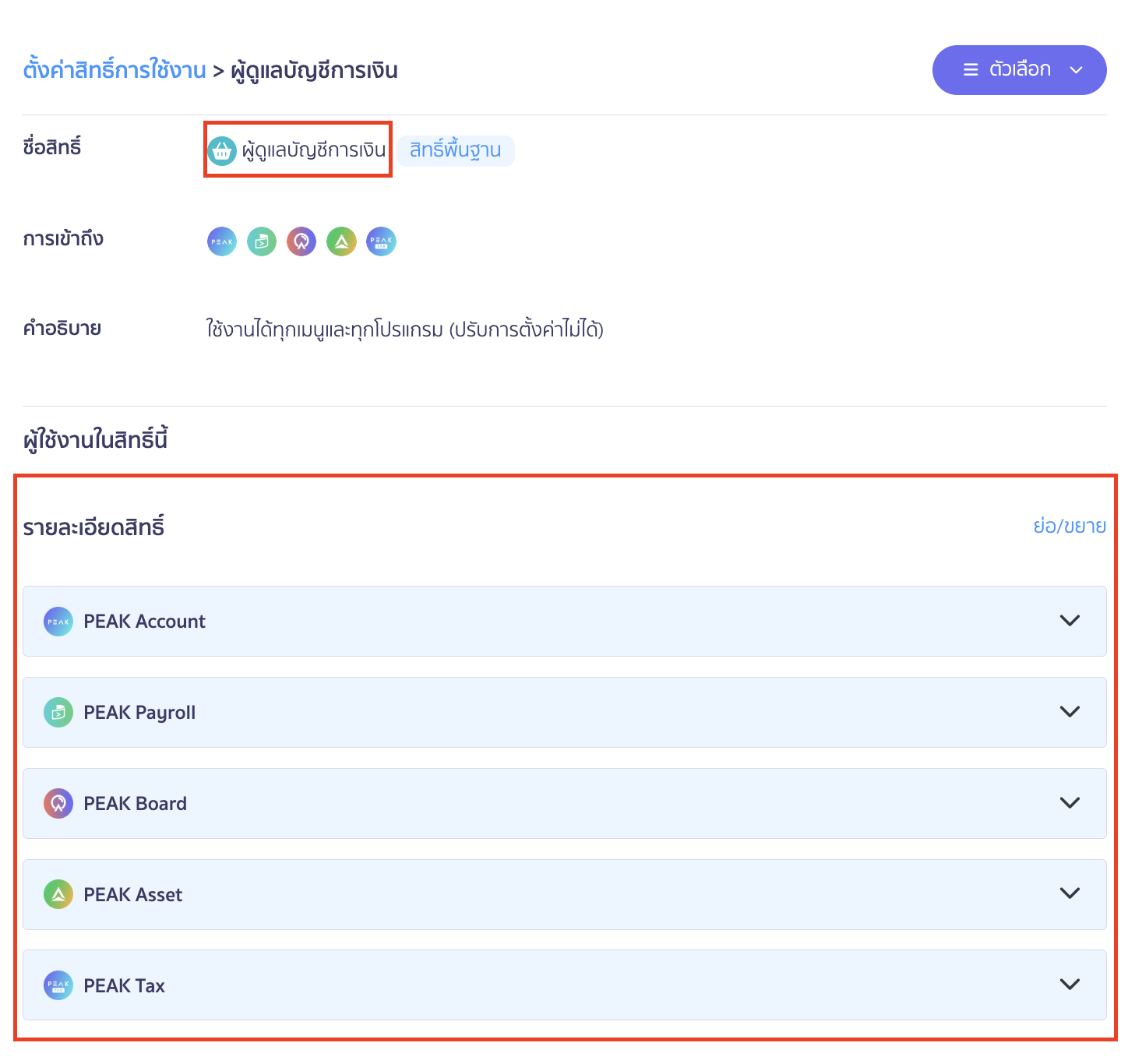Click the การเข้าถึง field label
Screen dimensions: 1128x1064
(x=63, y=239)
